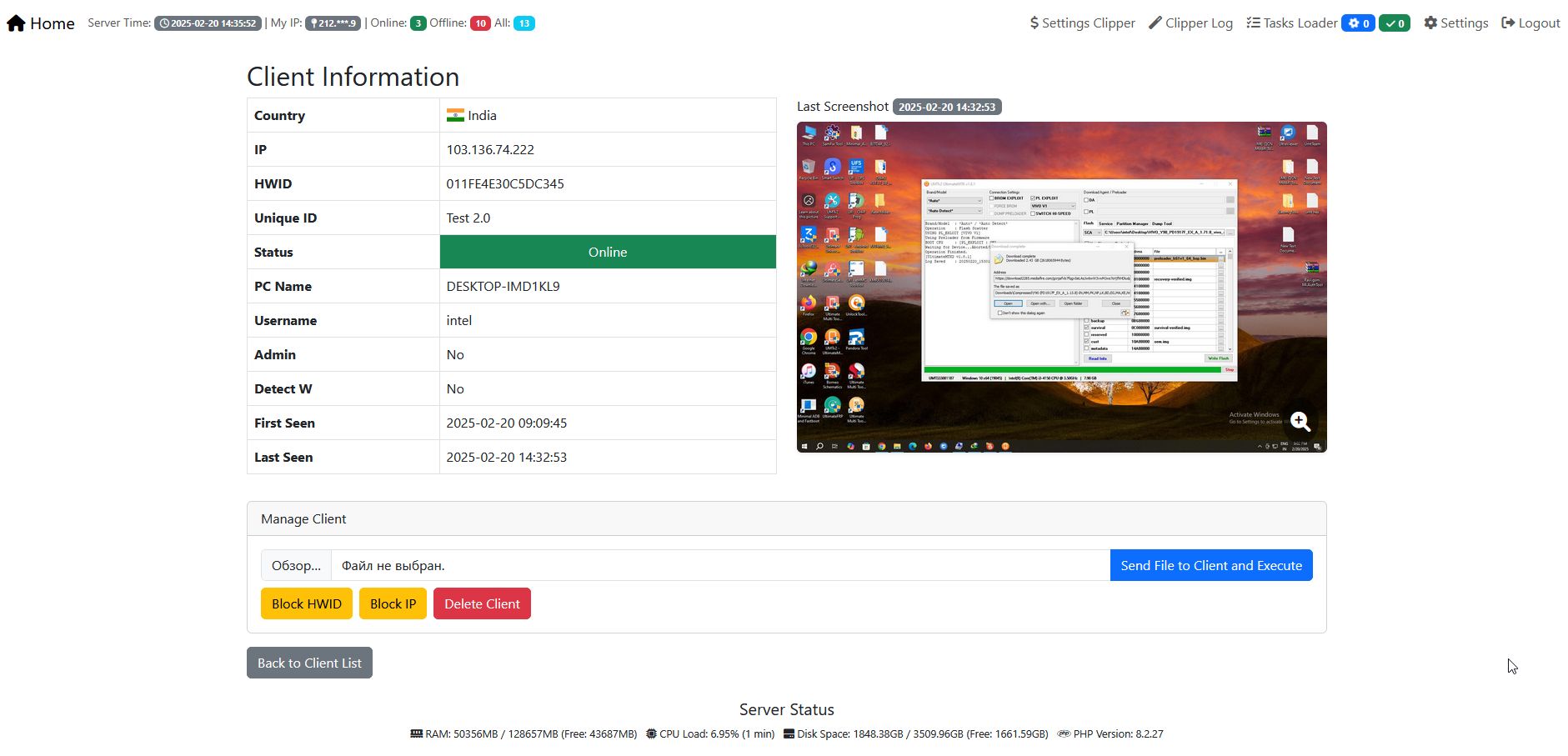Click the "Manage Client" panel header
1568x756 pixels.
point(786,518)
